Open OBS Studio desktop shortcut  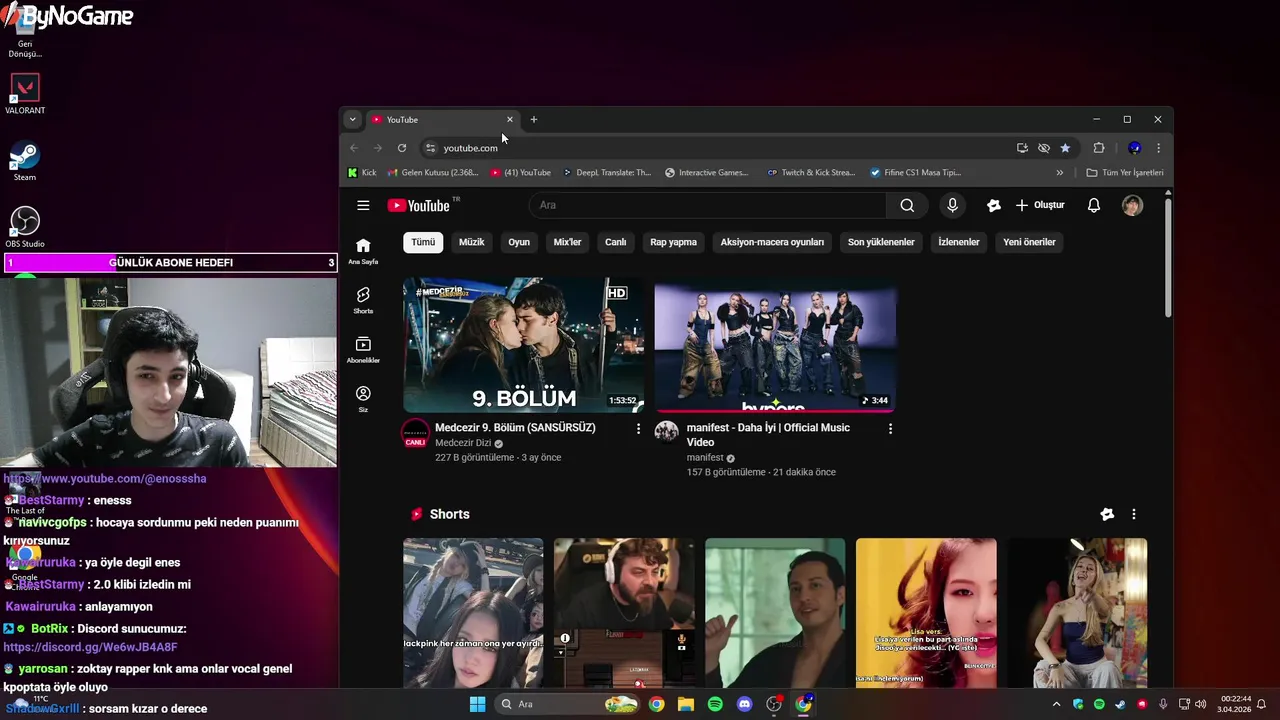(x=25, y=227)
